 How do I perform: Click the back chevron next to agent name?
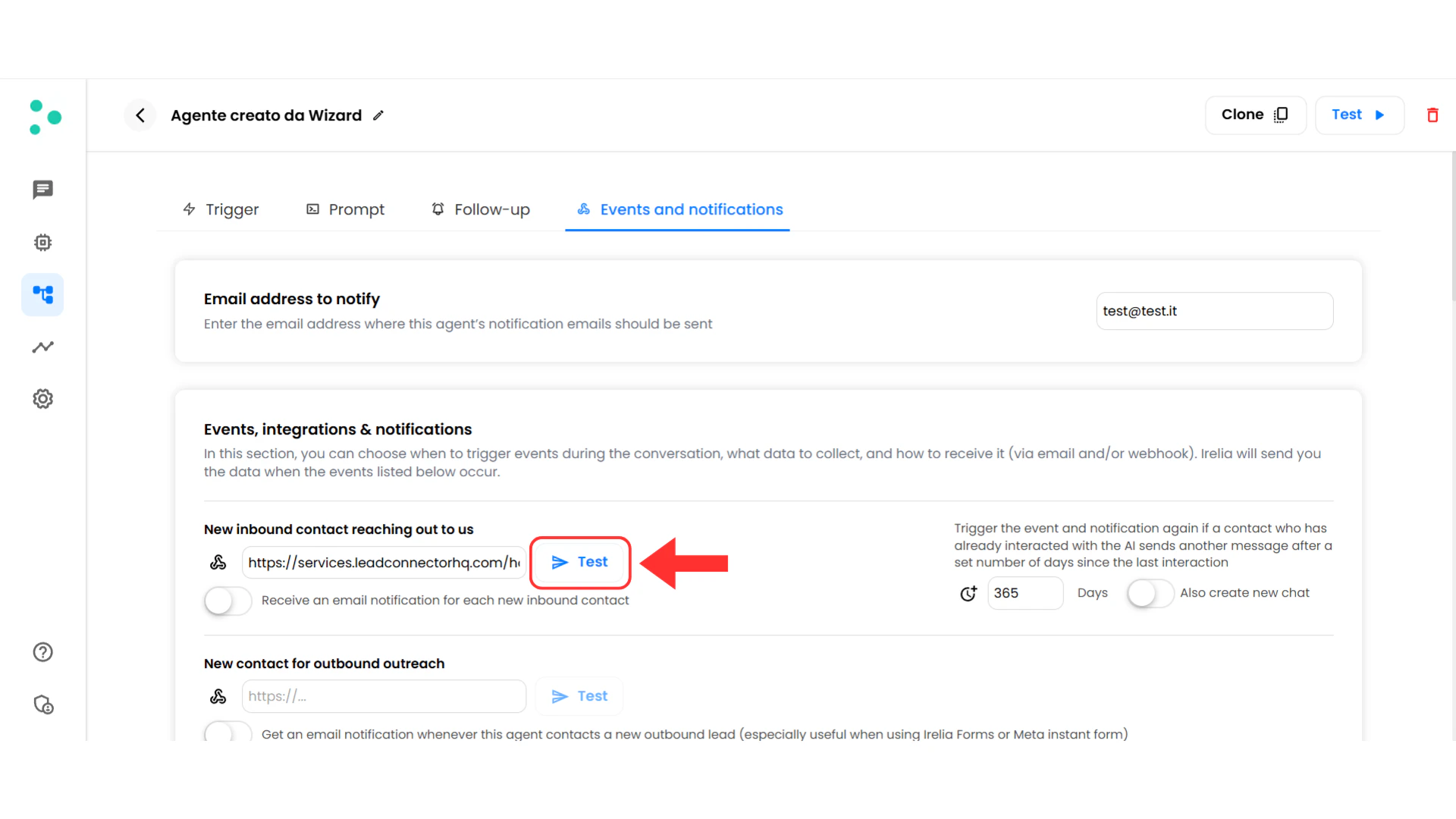point(140,115)
